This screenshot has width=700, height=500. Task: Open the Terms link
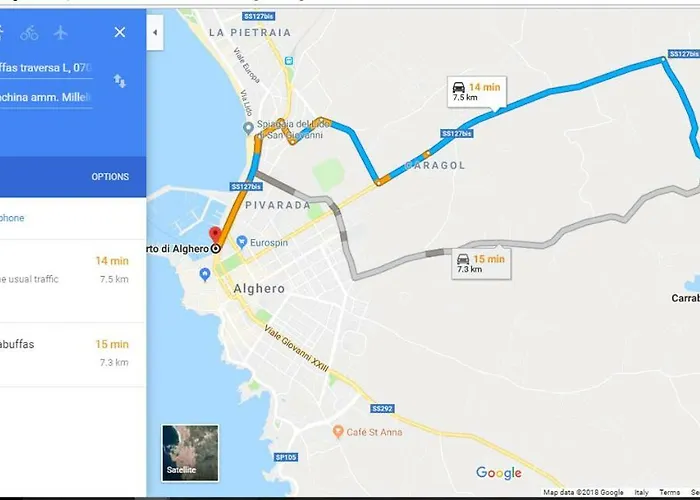pos(670,492)
